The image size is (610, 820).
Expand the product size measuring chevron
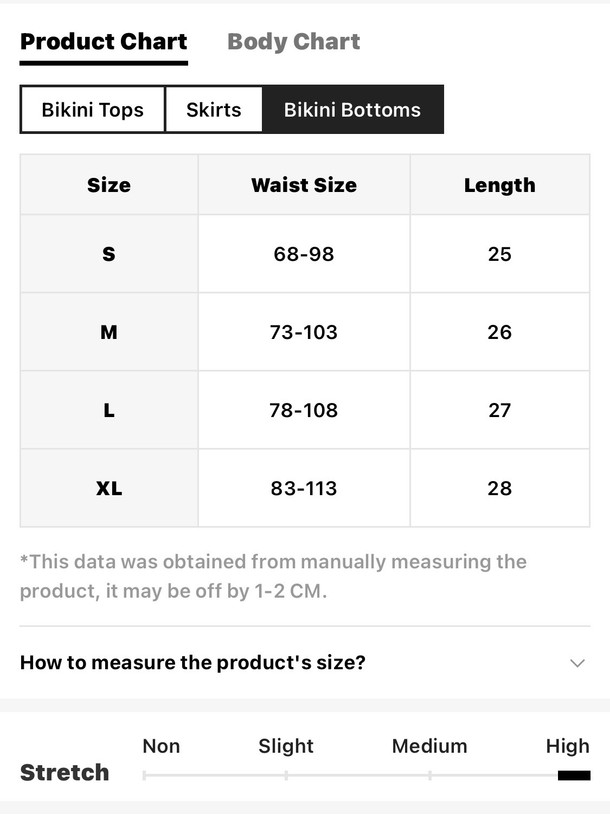pyautogui.click(x=577, y=663)
